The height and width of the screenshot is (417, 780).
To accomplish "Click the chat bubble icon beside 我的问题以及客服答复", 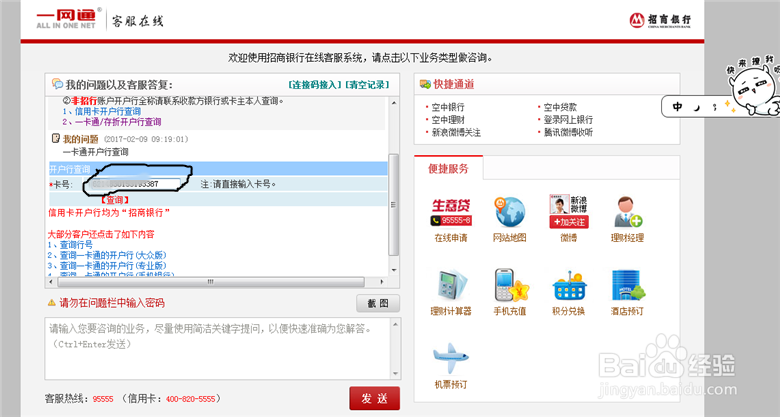I will coord(57,84).
